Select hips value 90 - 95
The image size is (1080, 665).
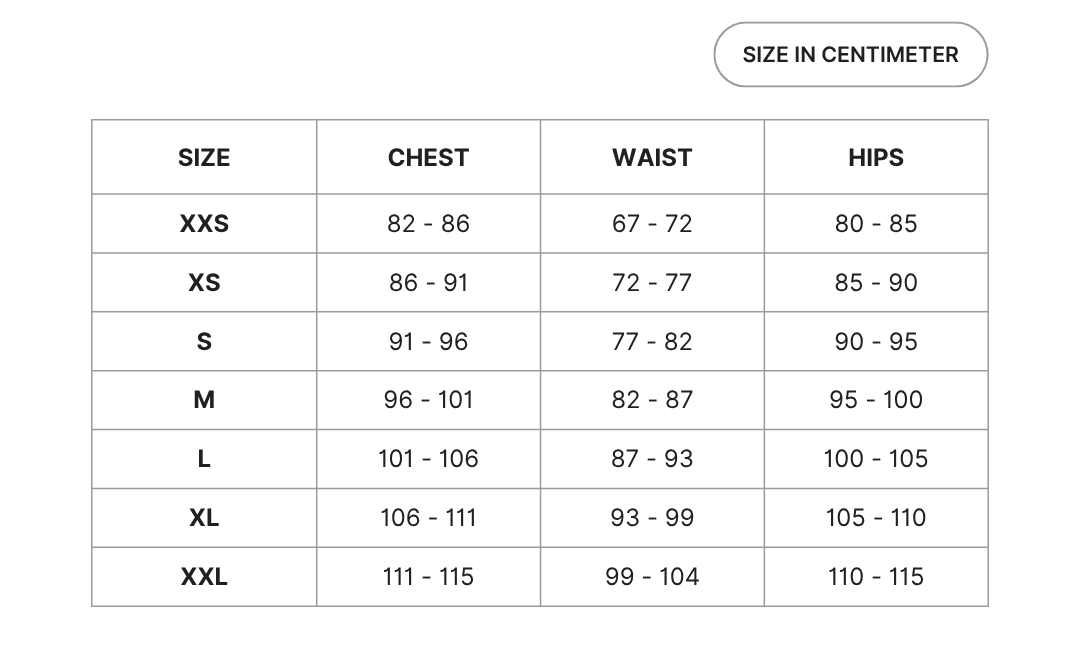tap(876, 342)
